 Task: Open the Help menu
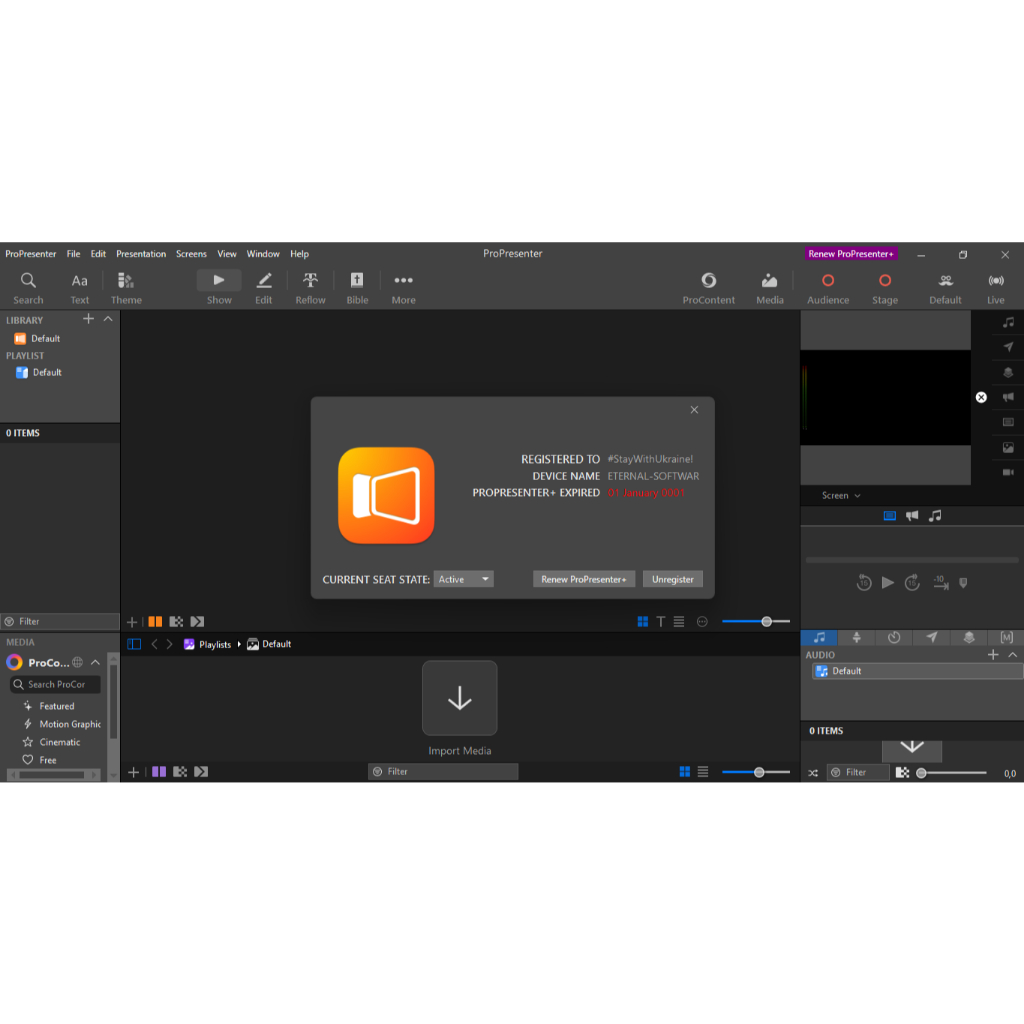click(300, 254)
